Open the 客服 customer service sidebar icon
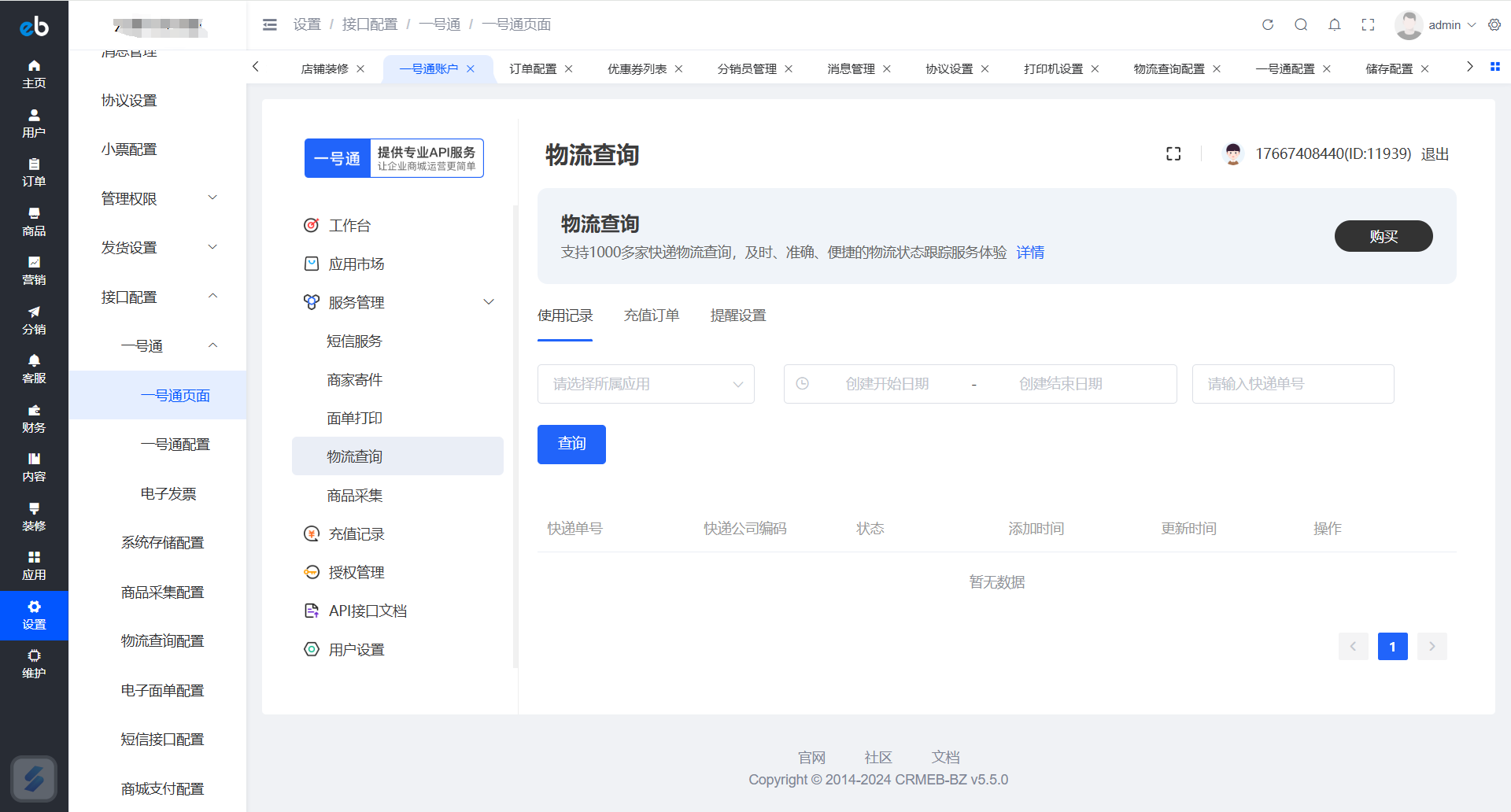 tap(34, 369)
